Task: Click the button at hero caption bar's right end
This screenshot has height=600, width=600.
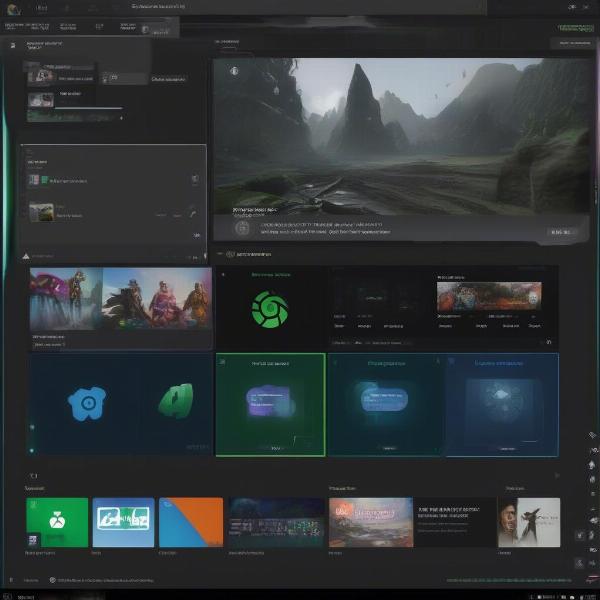Action: click(x=561, y=232)
